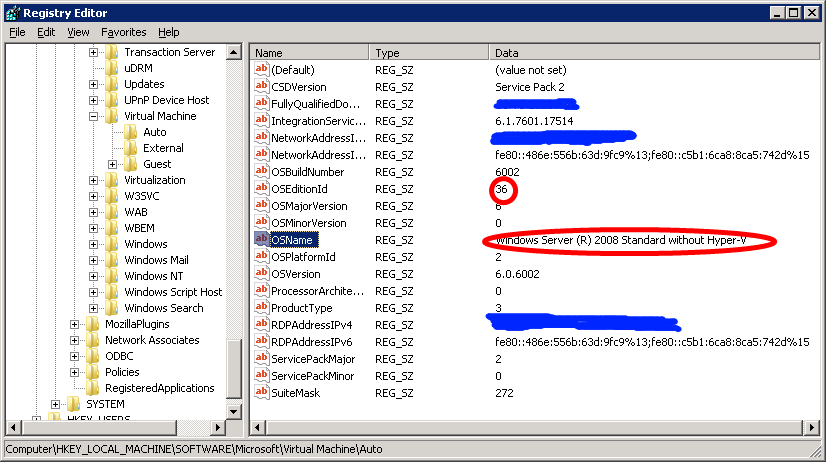Select the External folder icon
The height and width of the screenshot is (462, 826).
point(131,148)
